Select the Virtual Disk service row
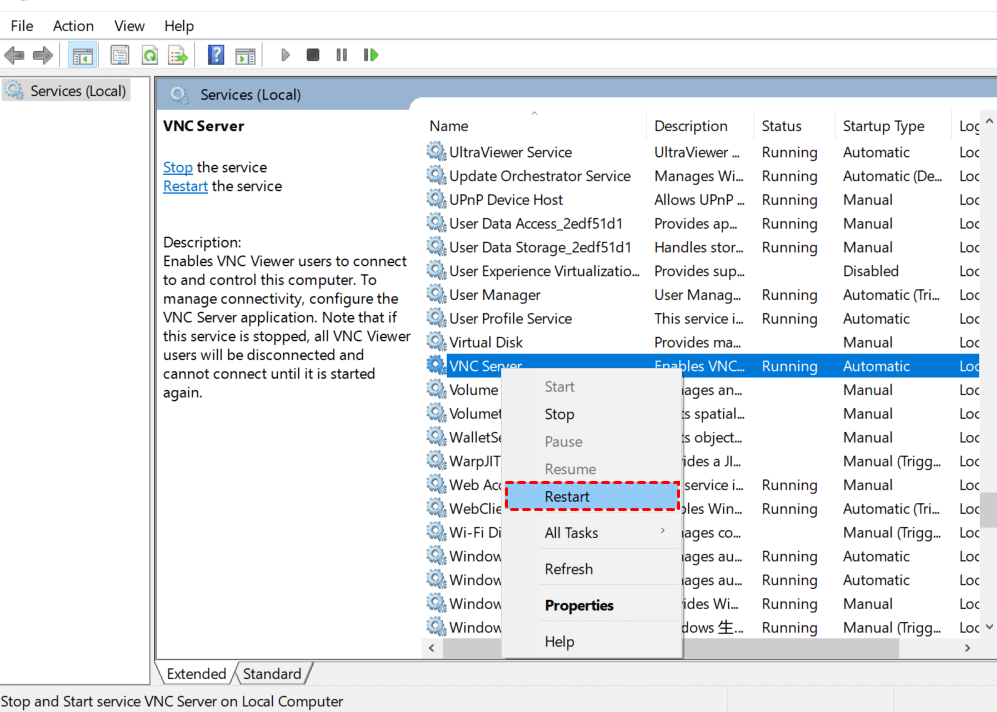997x712 pixels. pyautogui.click(x=703, y=342)
